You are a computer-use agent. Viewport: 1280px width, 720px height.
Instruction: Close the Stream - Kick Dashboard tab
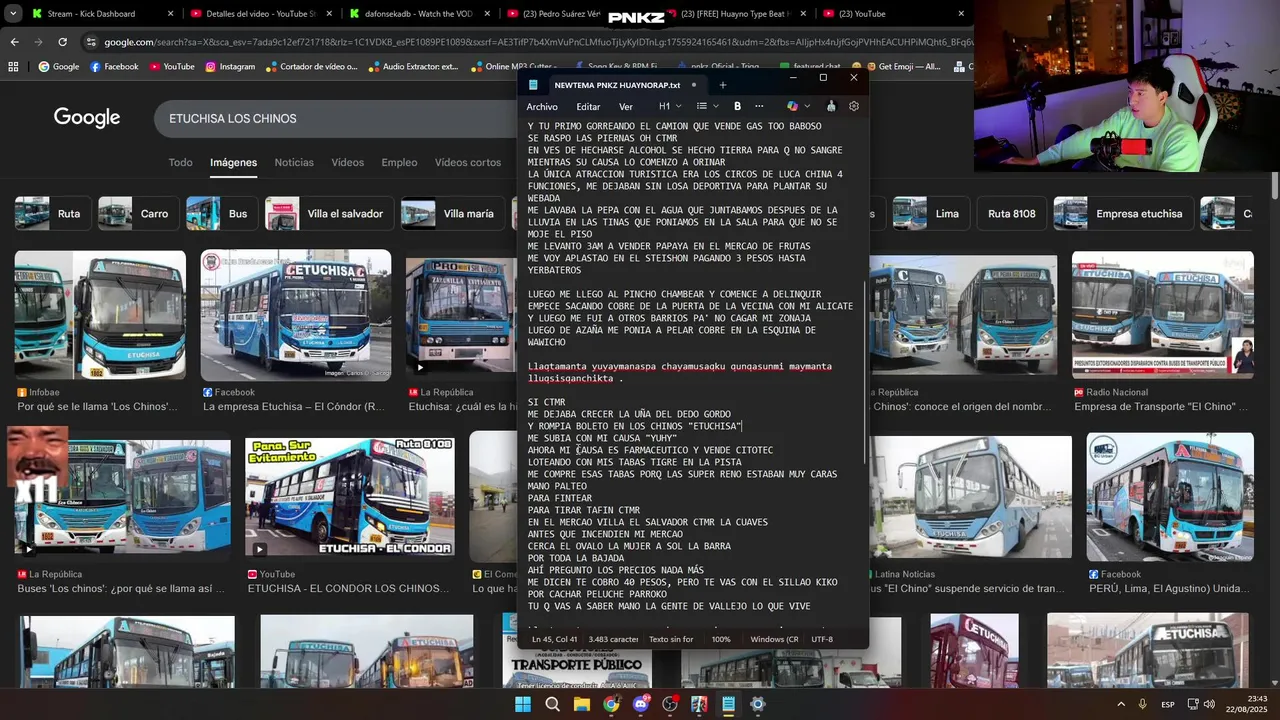(x=170, y=14)
